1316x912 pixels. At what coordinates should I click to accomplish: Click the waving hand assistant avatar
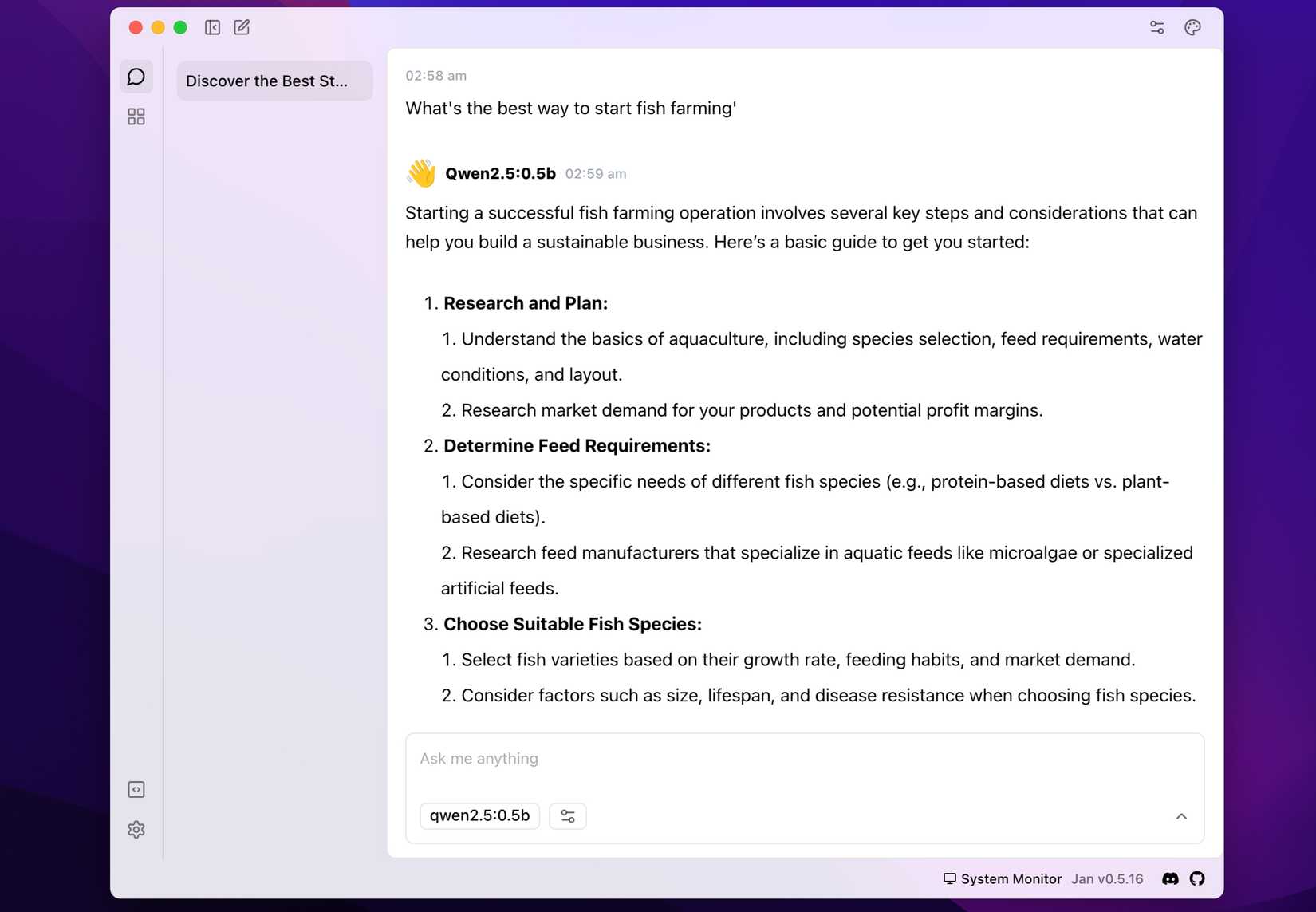coord(421,173)
